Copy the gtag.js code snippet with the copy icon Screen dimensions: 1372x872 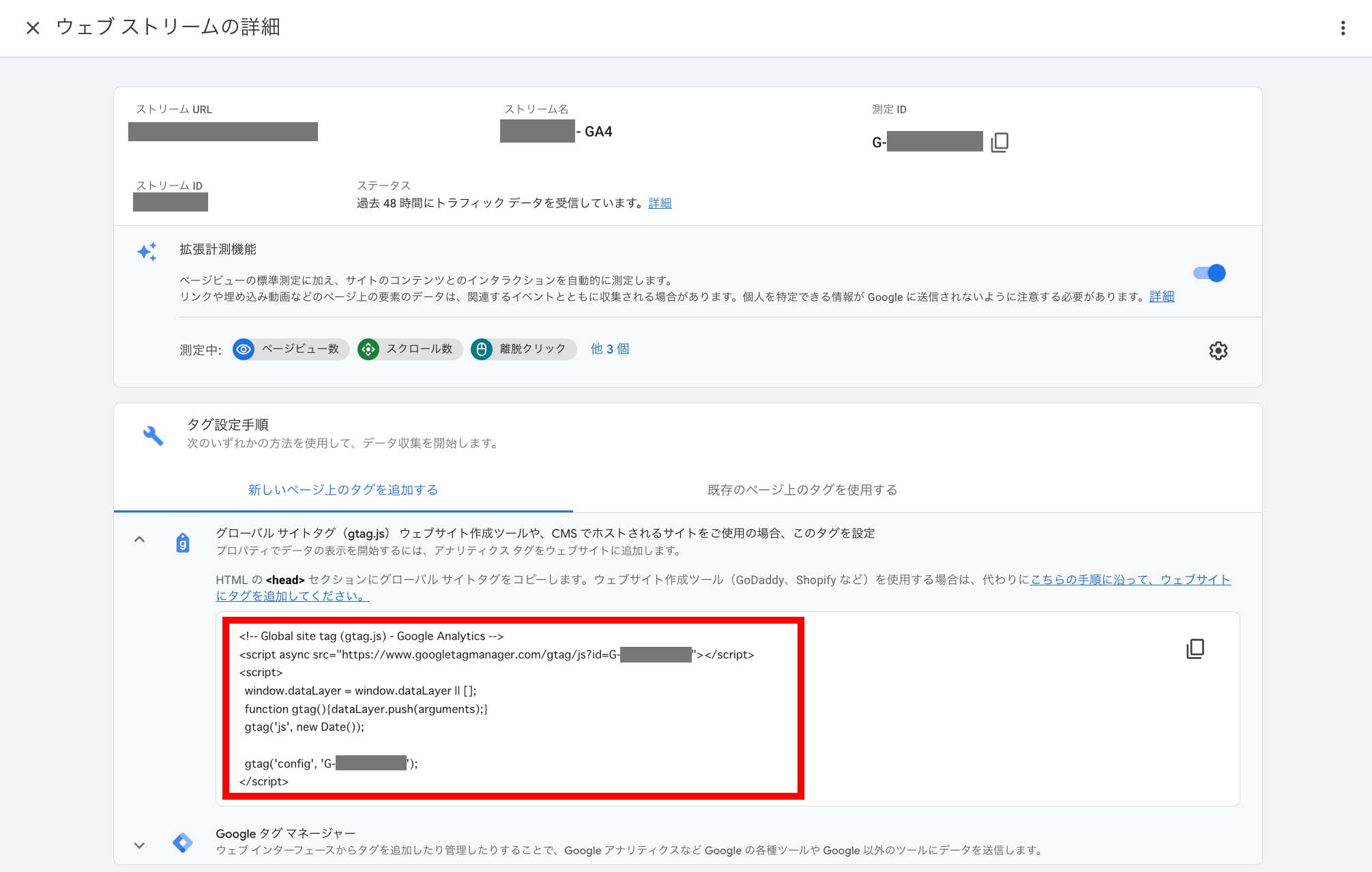(1195, 649)
